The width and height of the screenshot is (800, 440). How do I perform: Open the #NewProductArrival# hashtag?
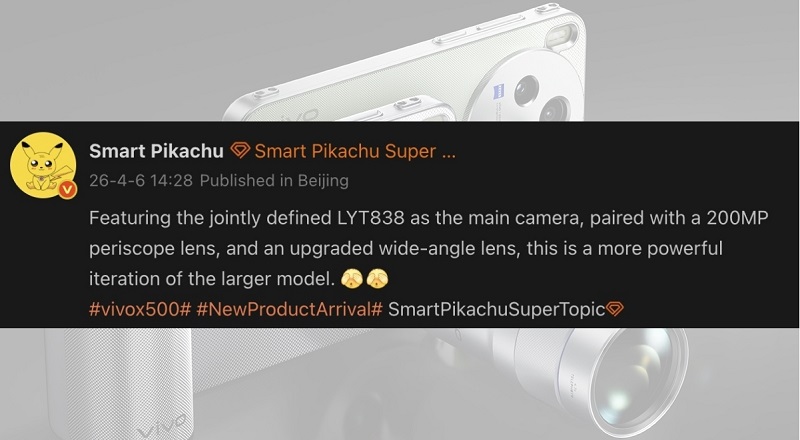pyautogui.click(x=289, y=309)
